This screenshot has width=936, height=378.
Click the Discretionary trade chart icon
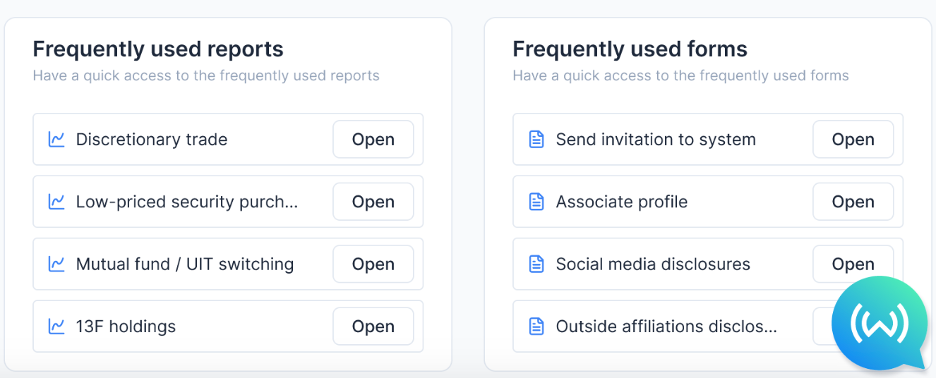click(56, 140)
